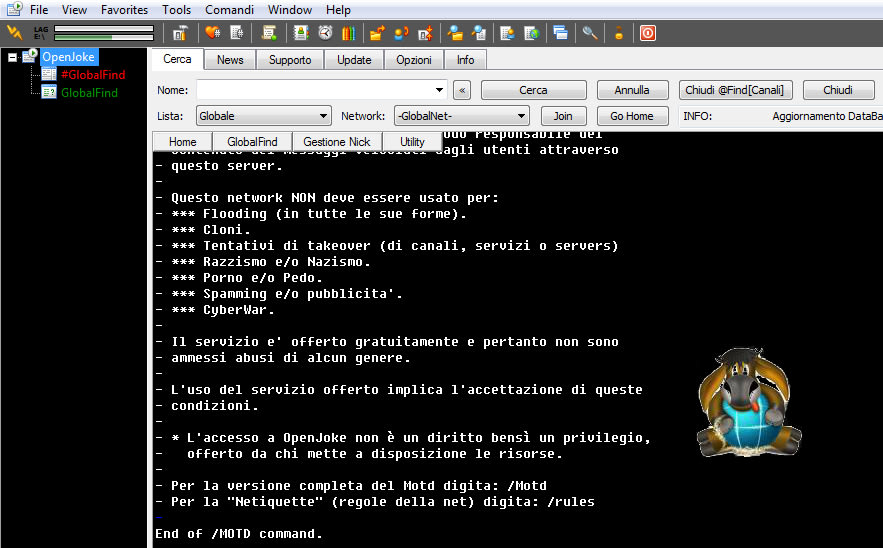Open the Nome combo box dropdown arrow
This screenshot has height=548, width=883.
click(x=439, y=90)
